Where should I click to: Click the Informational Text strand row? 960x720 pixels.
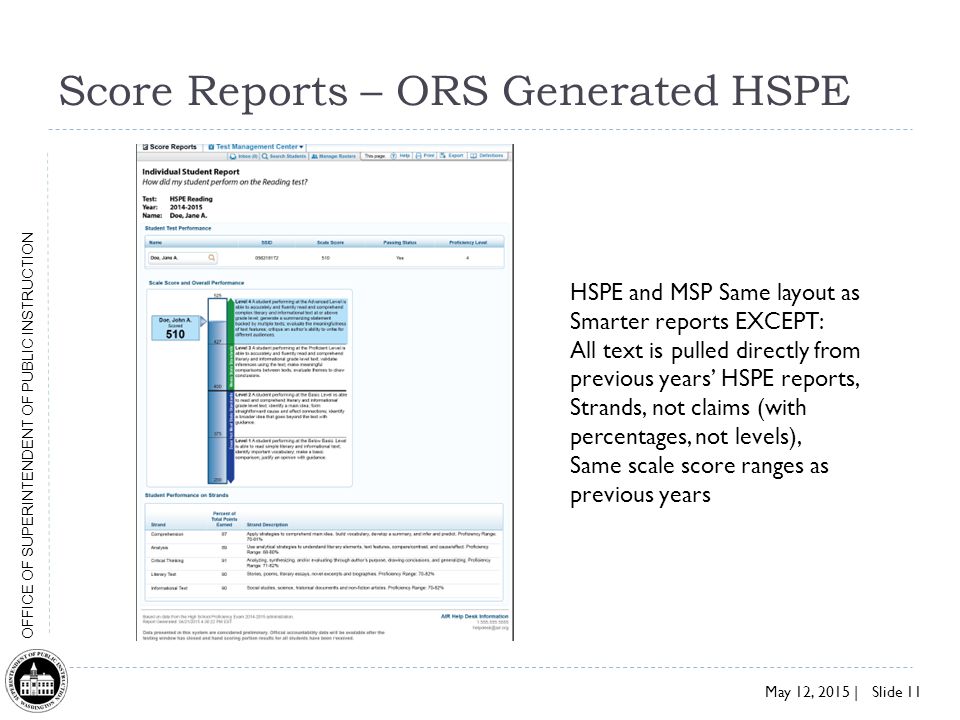pyautogui.click(x=324, y=588)
